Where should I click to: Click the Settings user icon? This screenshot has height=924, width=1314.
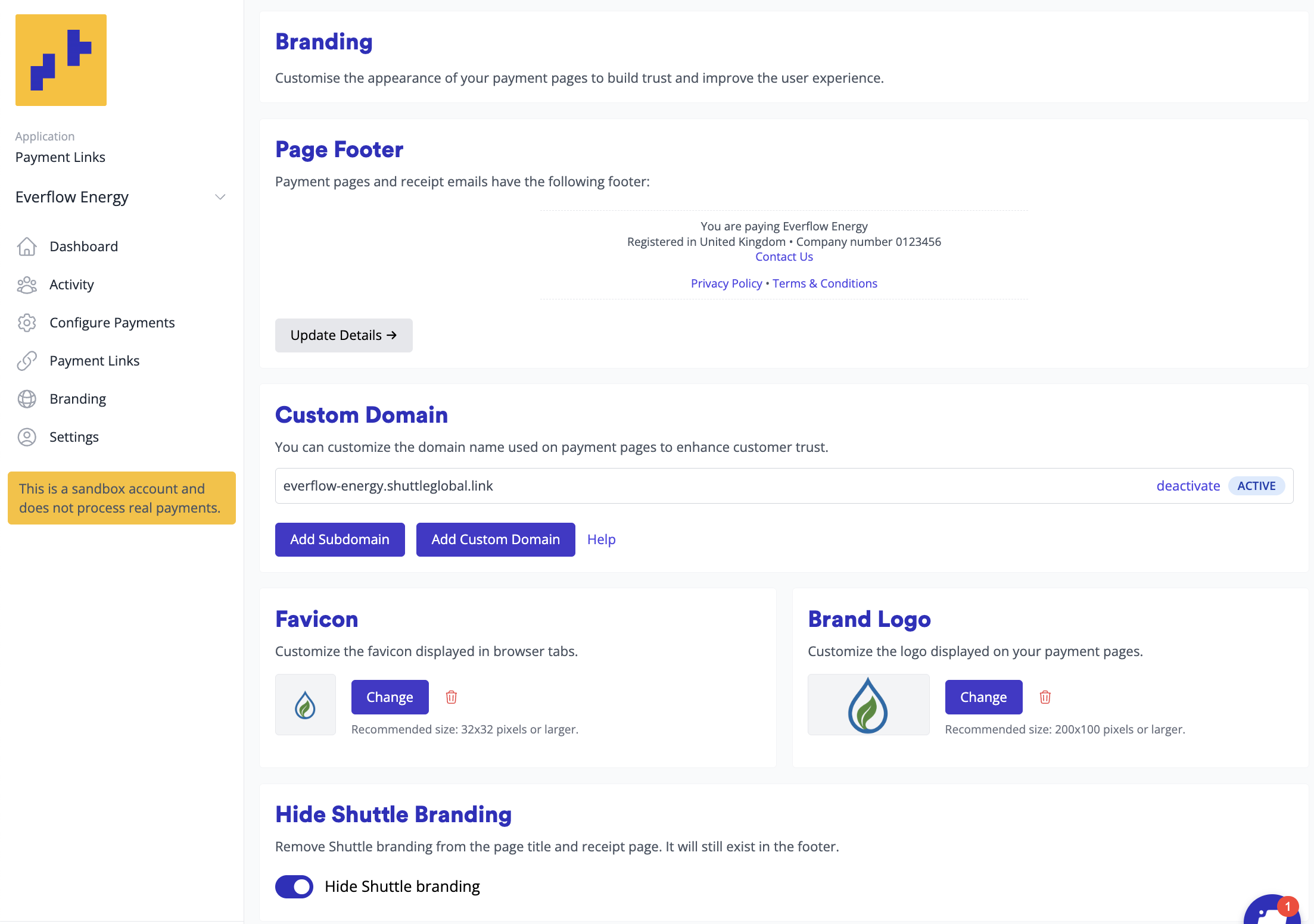click(27, 437)
